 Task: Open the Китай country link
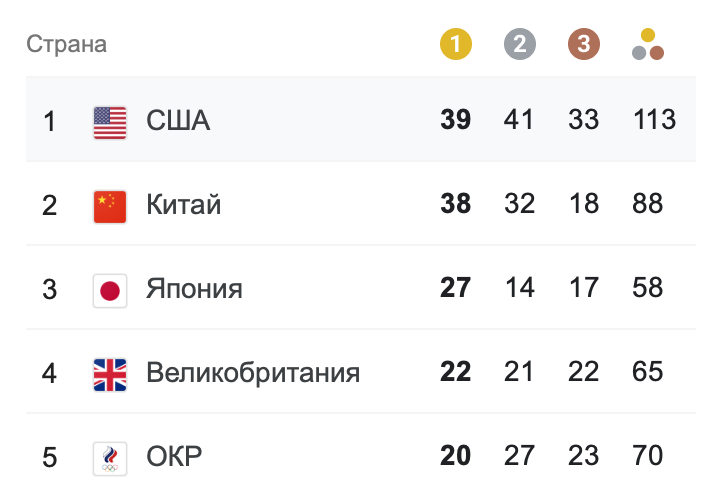point(184,206)
